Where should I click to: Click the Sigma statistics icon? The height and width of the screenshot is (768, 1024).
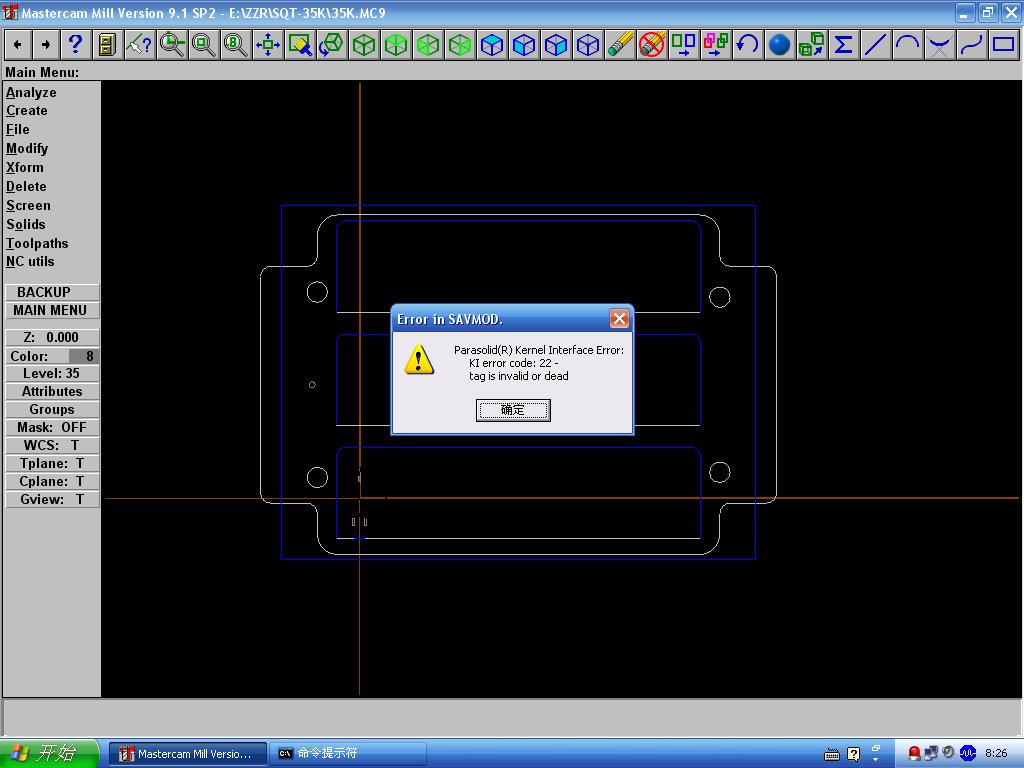tap(844, 45)
